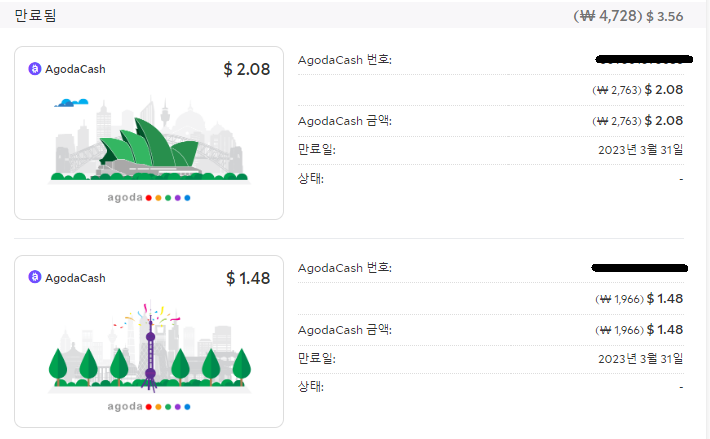Click the AgodaCash logo icon on $2.08 card
This screenshot has width=710, height=439.
(x=35, y=69)
